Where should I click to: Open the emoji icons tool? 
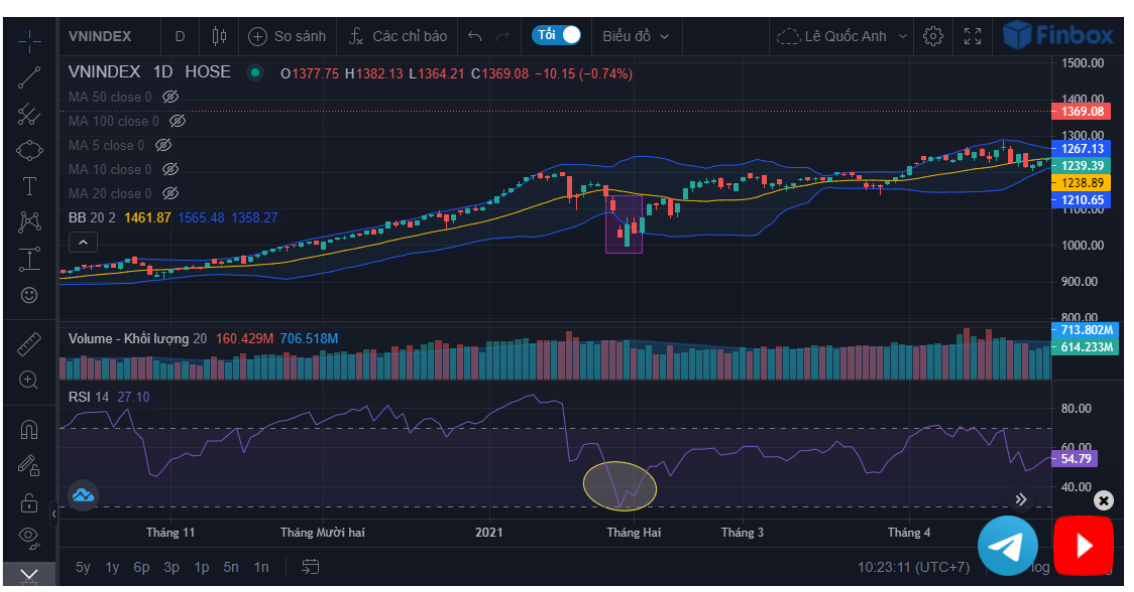29,295
